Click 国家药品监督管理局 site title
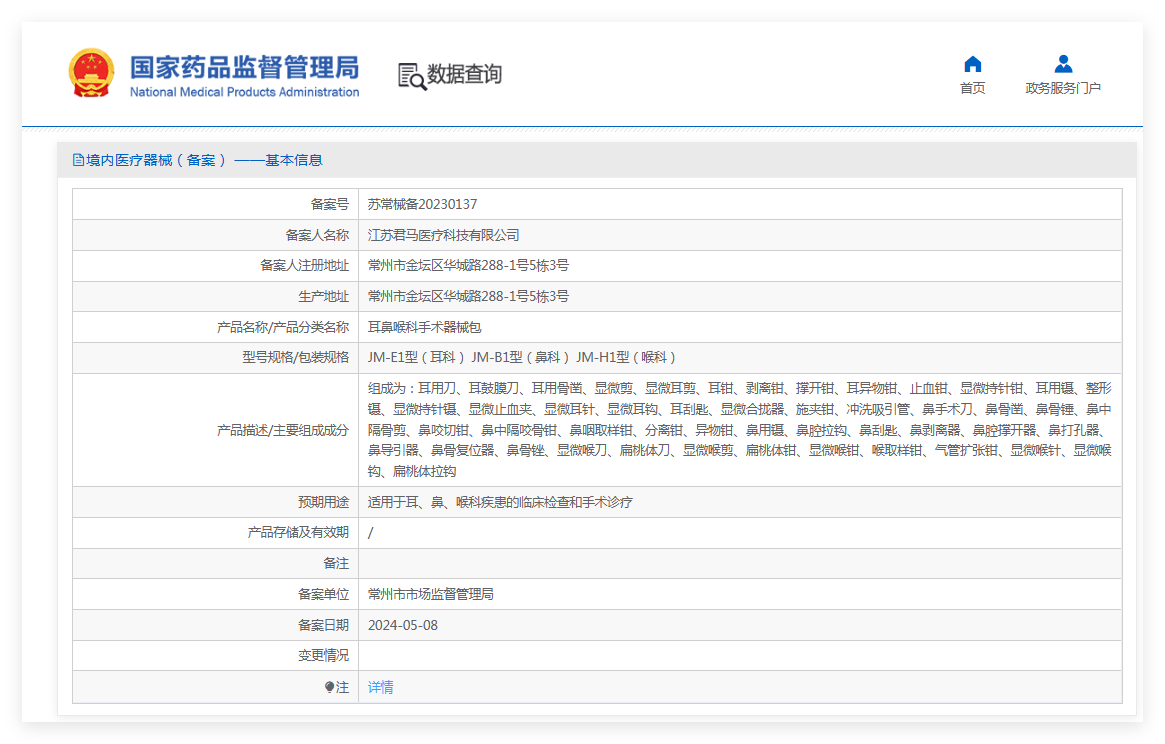 coord(244,67)
